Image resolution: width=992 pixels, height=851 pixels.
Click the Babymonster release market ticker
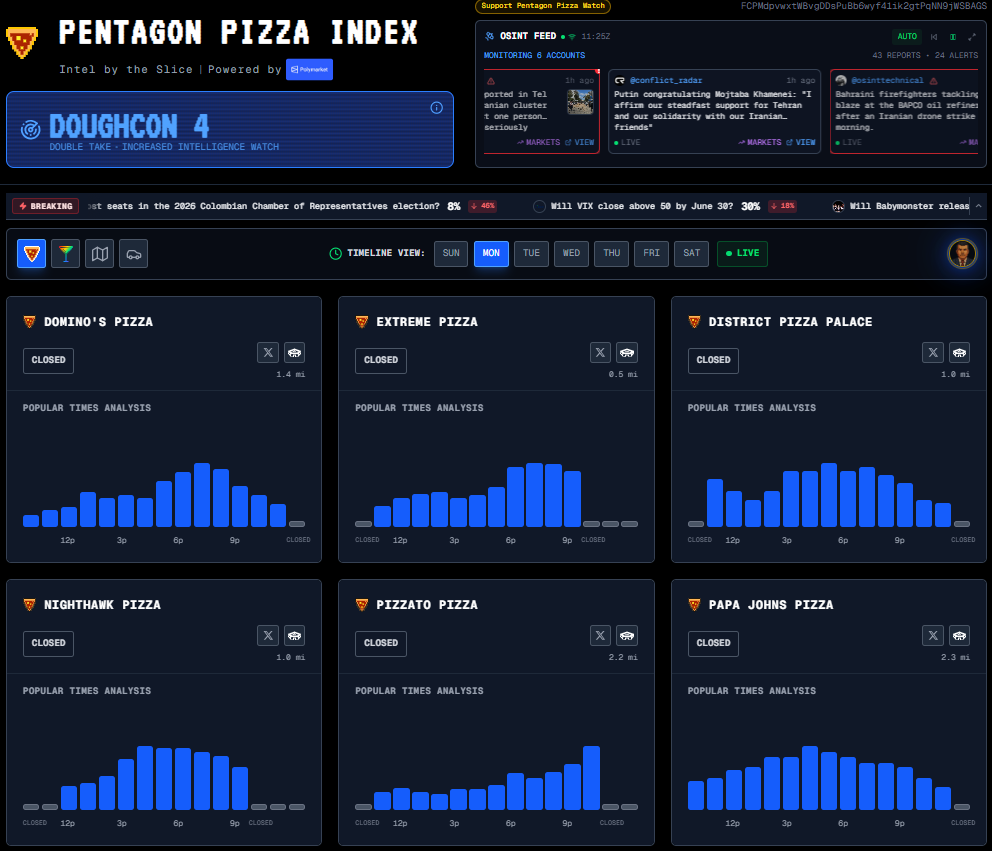(x=900, y=206)
